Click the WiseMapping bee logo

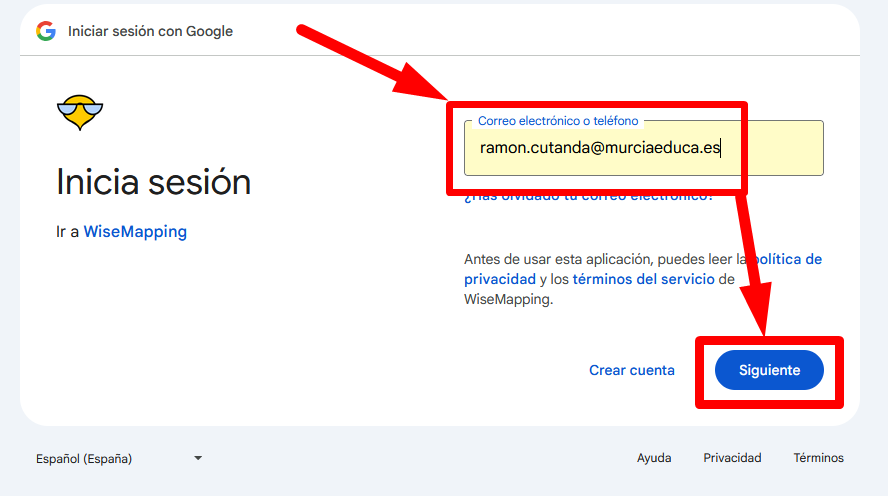80,112
